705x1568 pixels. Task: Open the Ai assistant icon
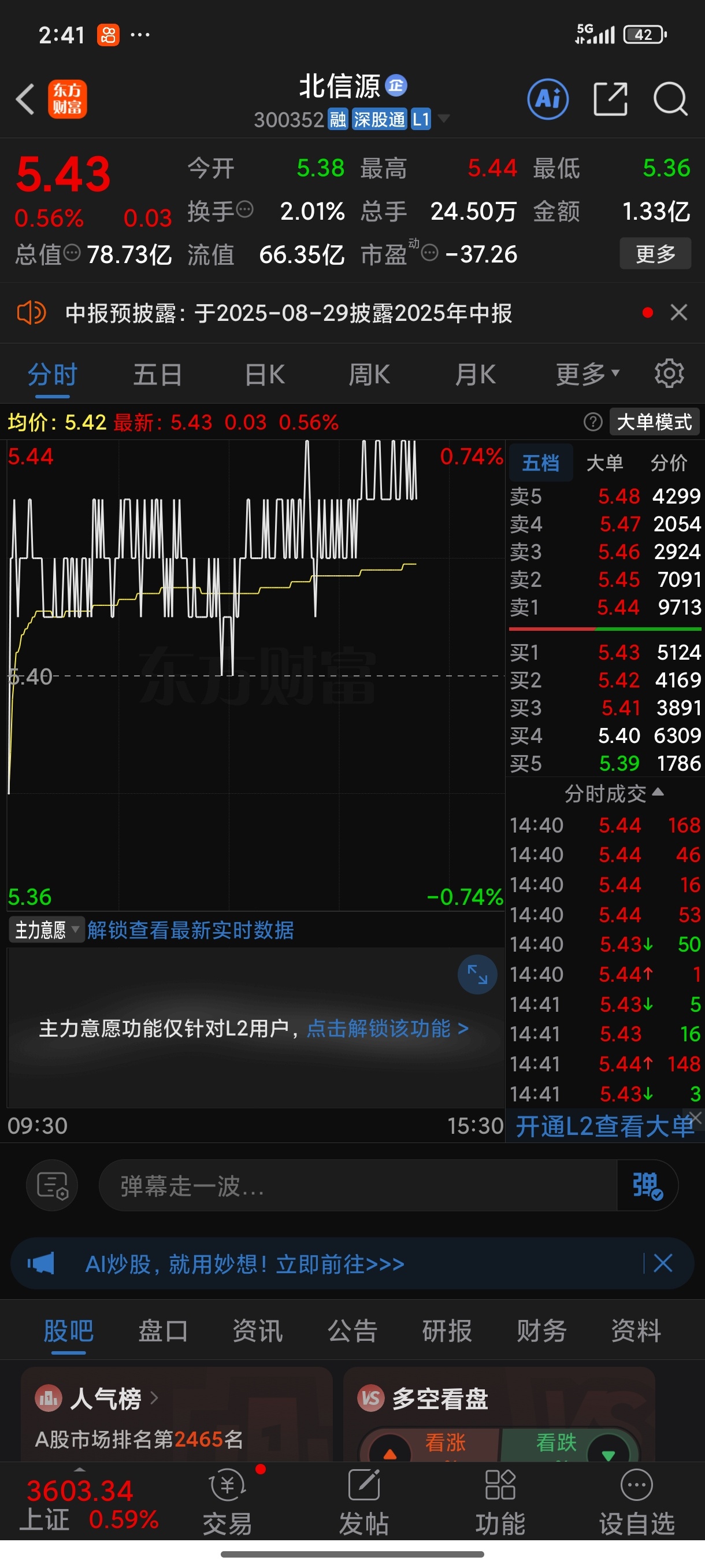548,99
